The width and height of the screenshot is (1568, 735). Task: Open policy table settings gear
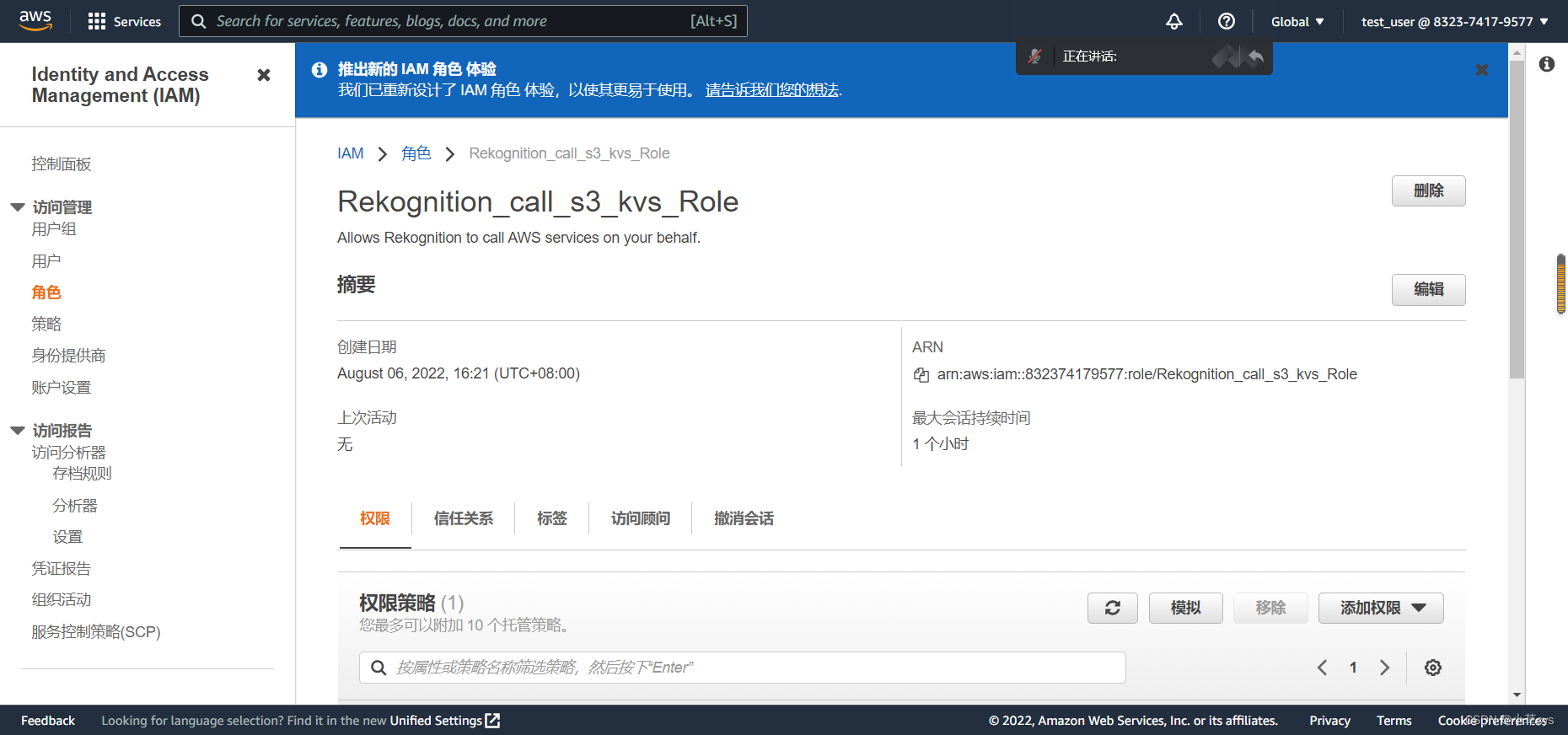pos(1433,668)
